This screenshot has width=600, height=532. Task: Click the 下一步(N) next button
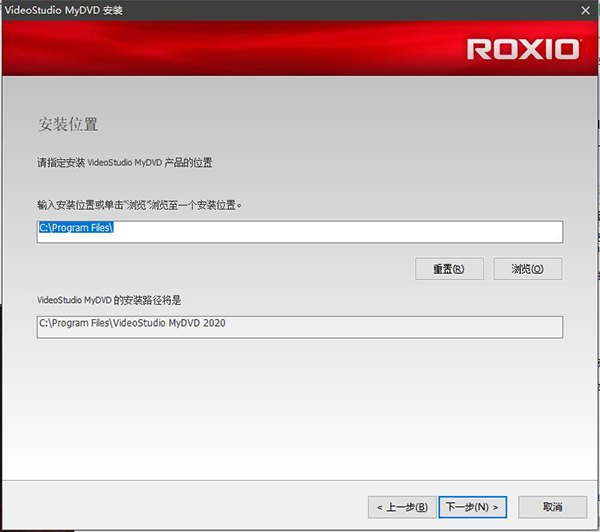[x=473, y=507]
